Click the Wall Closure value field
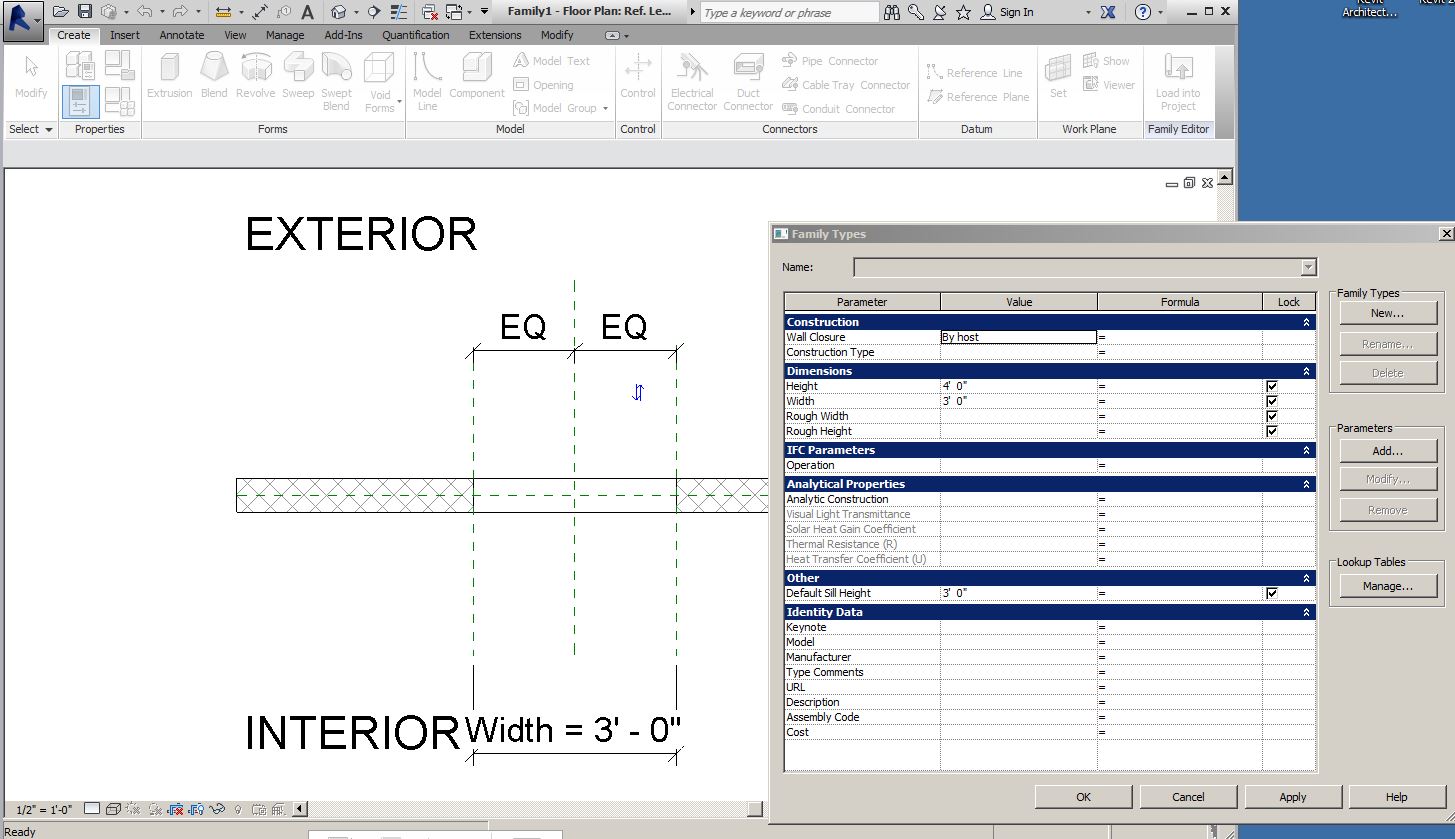1455x839 pixels. point(1018,337)
